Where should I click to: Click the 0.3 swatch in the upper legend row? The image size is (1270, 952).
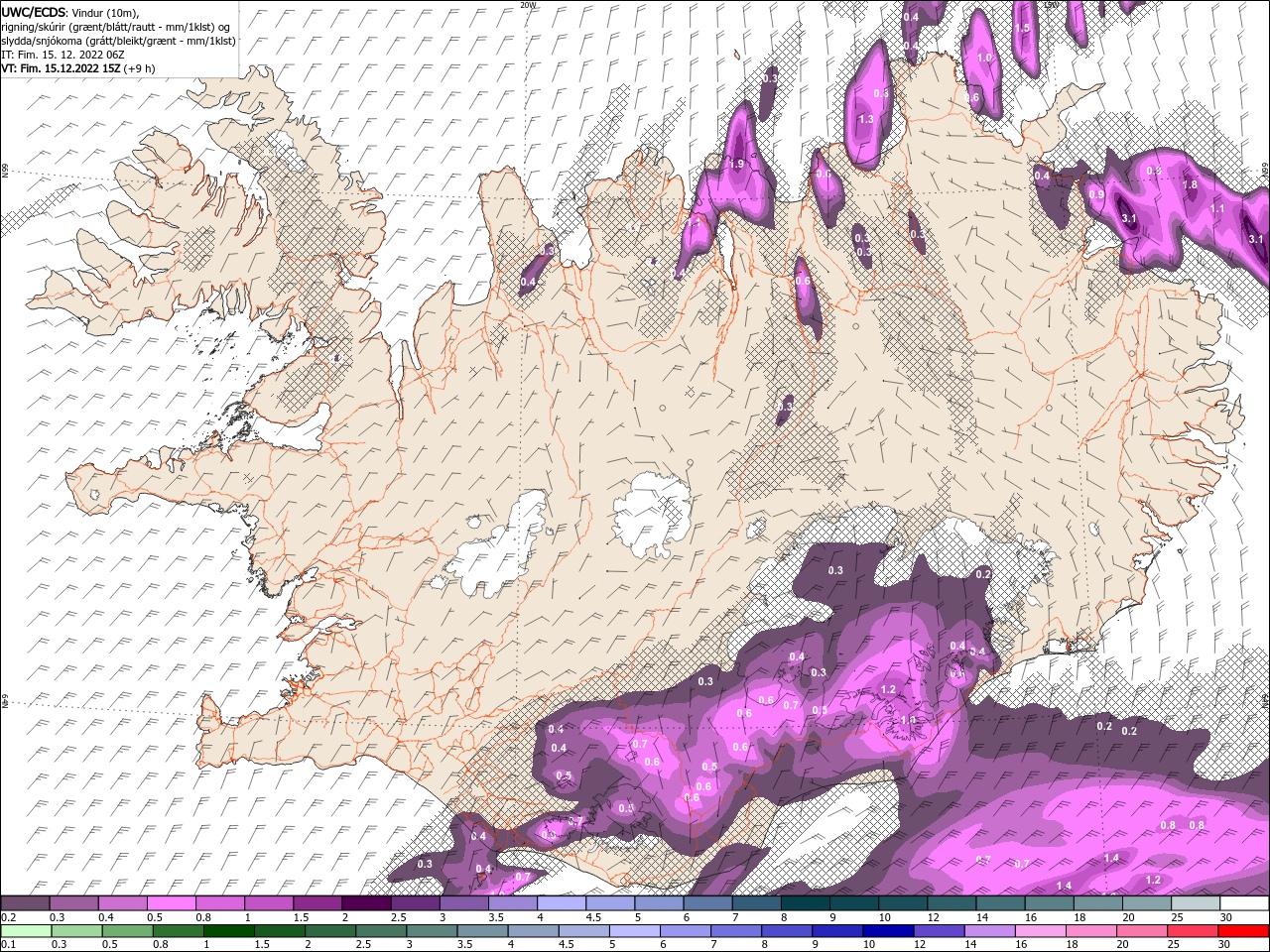pos(73,903)
